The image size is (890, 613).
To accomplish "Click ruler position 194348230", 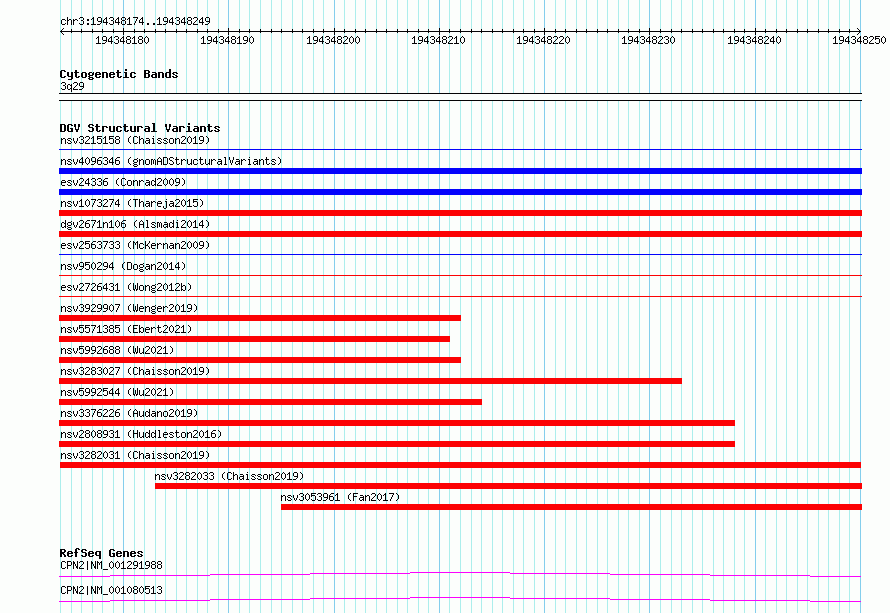I will (x=648, y=40).
